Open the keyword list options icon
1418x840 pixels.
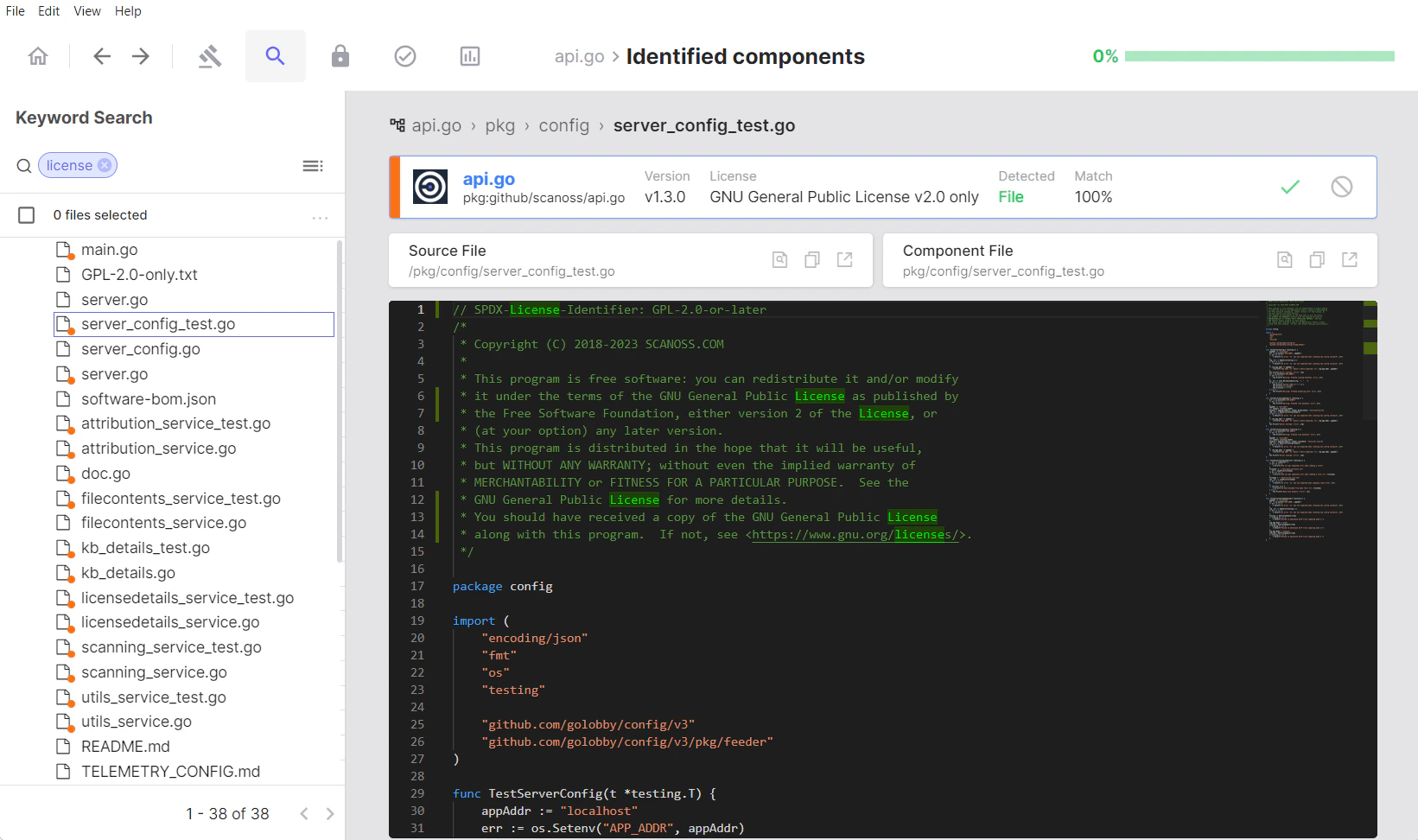pos(313,166)
